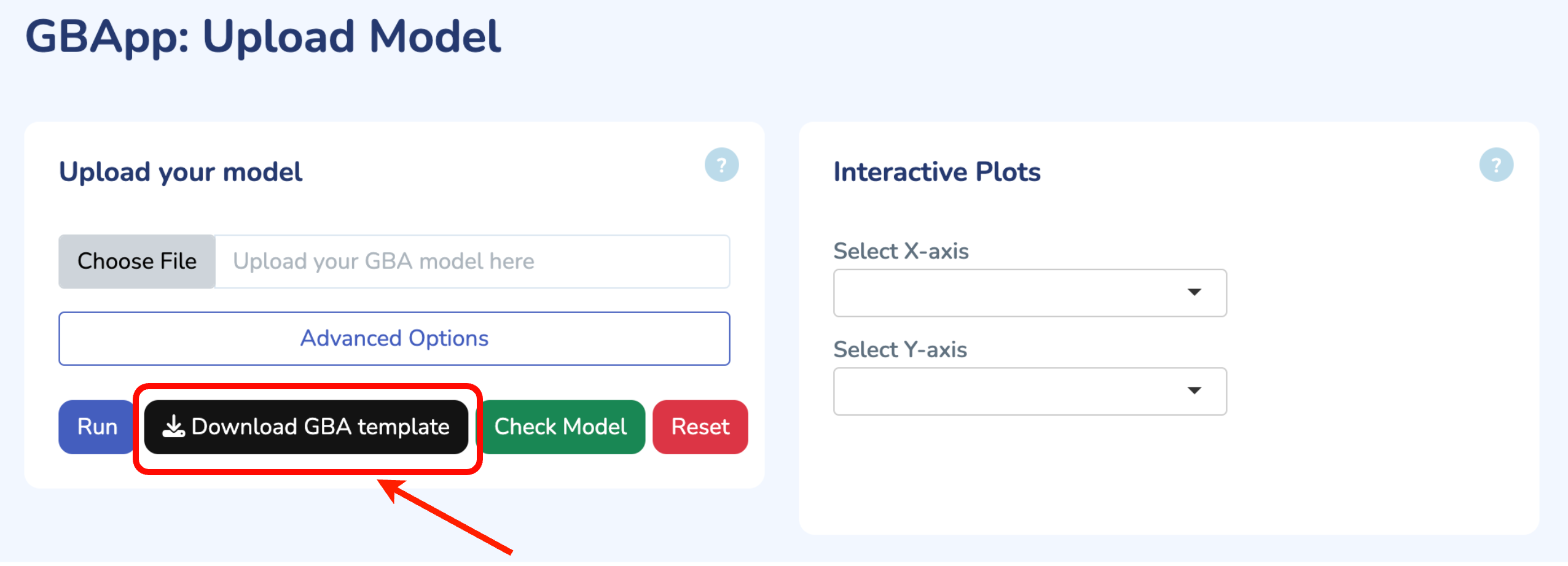
Task: Click the GBA model upload field
Action: [471, 261]
